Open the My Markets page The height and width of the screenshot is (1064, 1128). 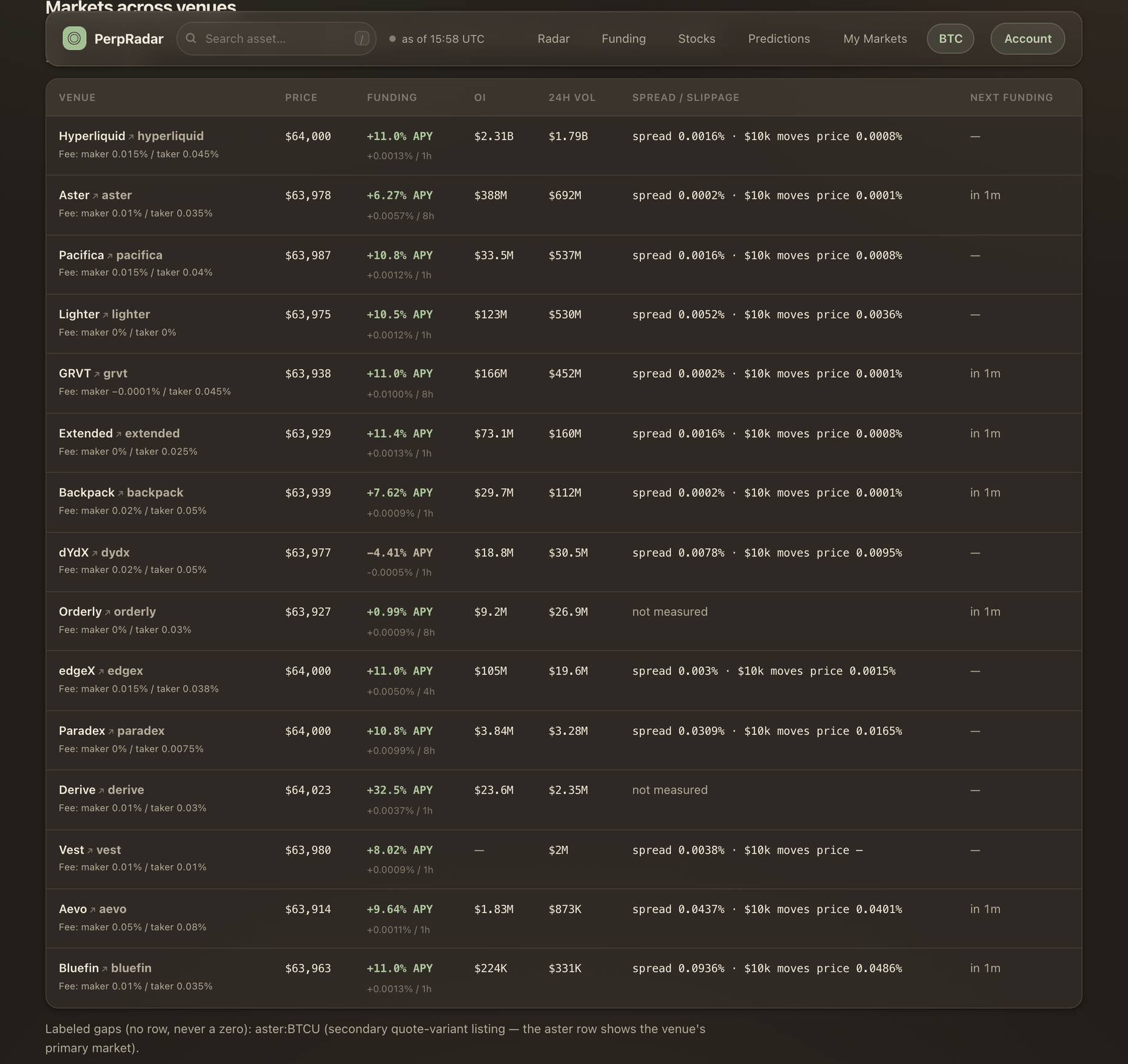coord(875,39)
